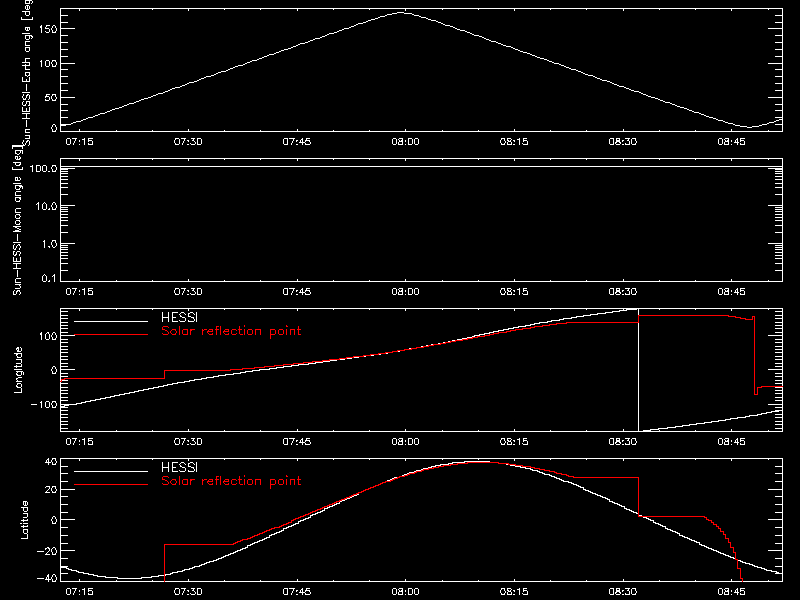Click -100 tick on Longitude axis
Screen dimensions: 800x600
pos(44,404)
